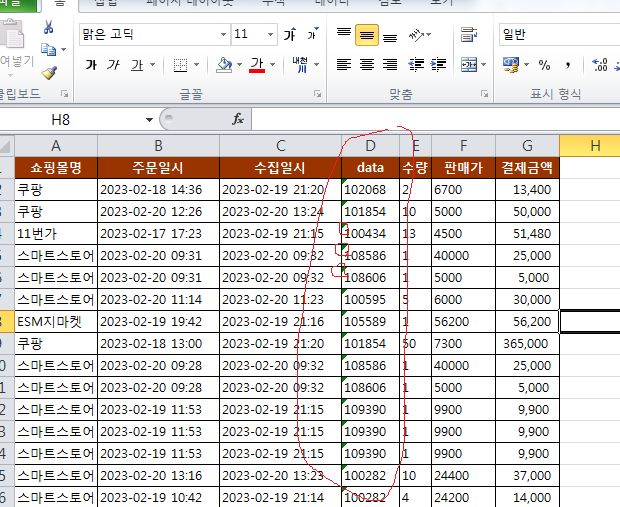Open fill color dropdown arrow
Image resolution: width=620 pixels, height=507 pixels.
click(239, 64)
